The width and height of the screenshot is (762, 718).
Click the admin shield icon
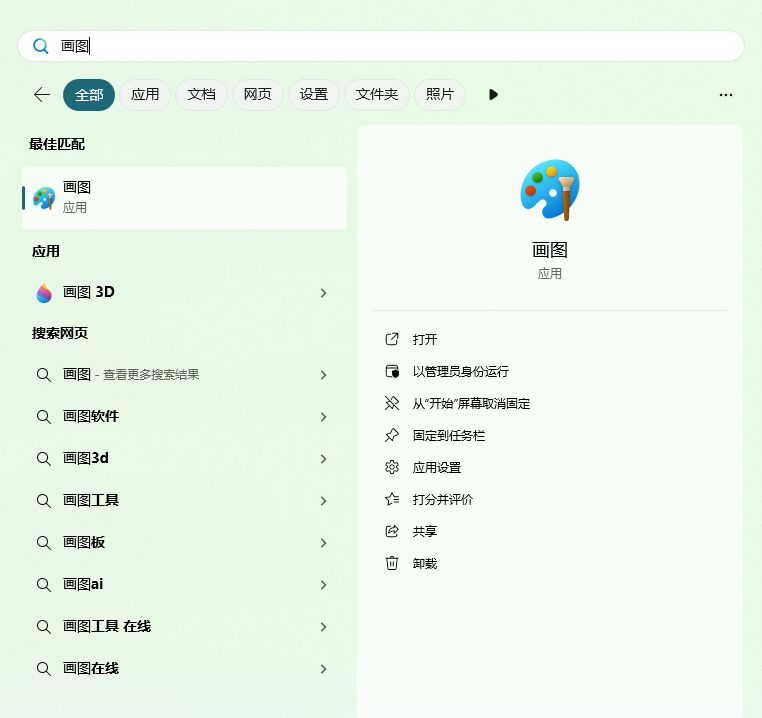click(x=392, y=371)
